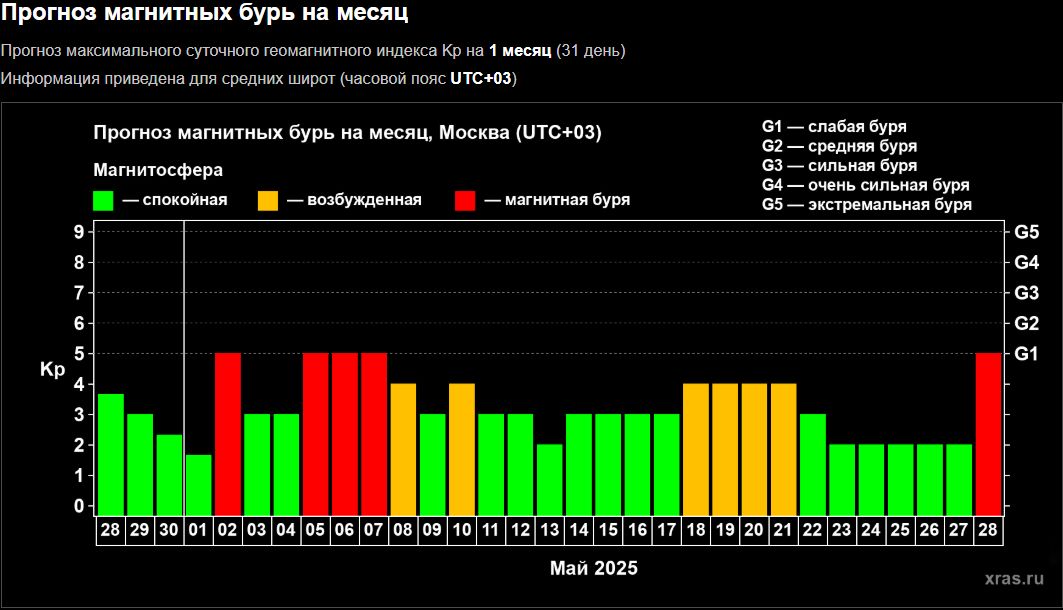Screen dimensions: 1063x610
Task: Click the G5 label on the right axis
Action: (x=1026, y=232)
